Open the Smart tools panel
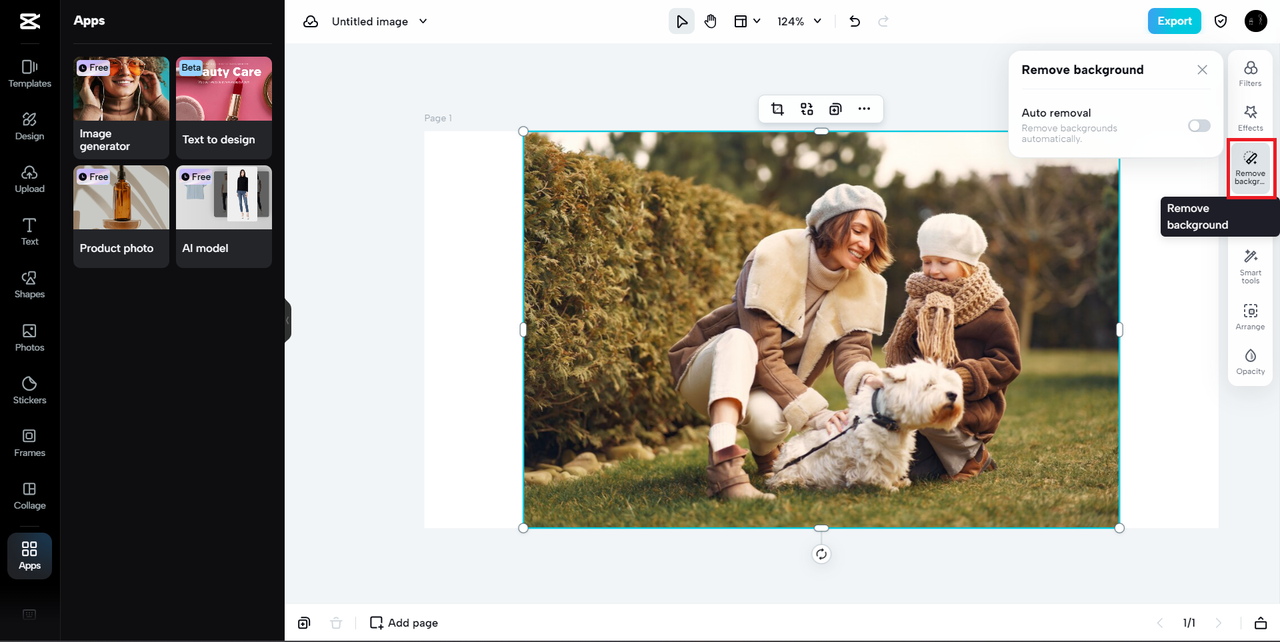 tap(1250, 267)
